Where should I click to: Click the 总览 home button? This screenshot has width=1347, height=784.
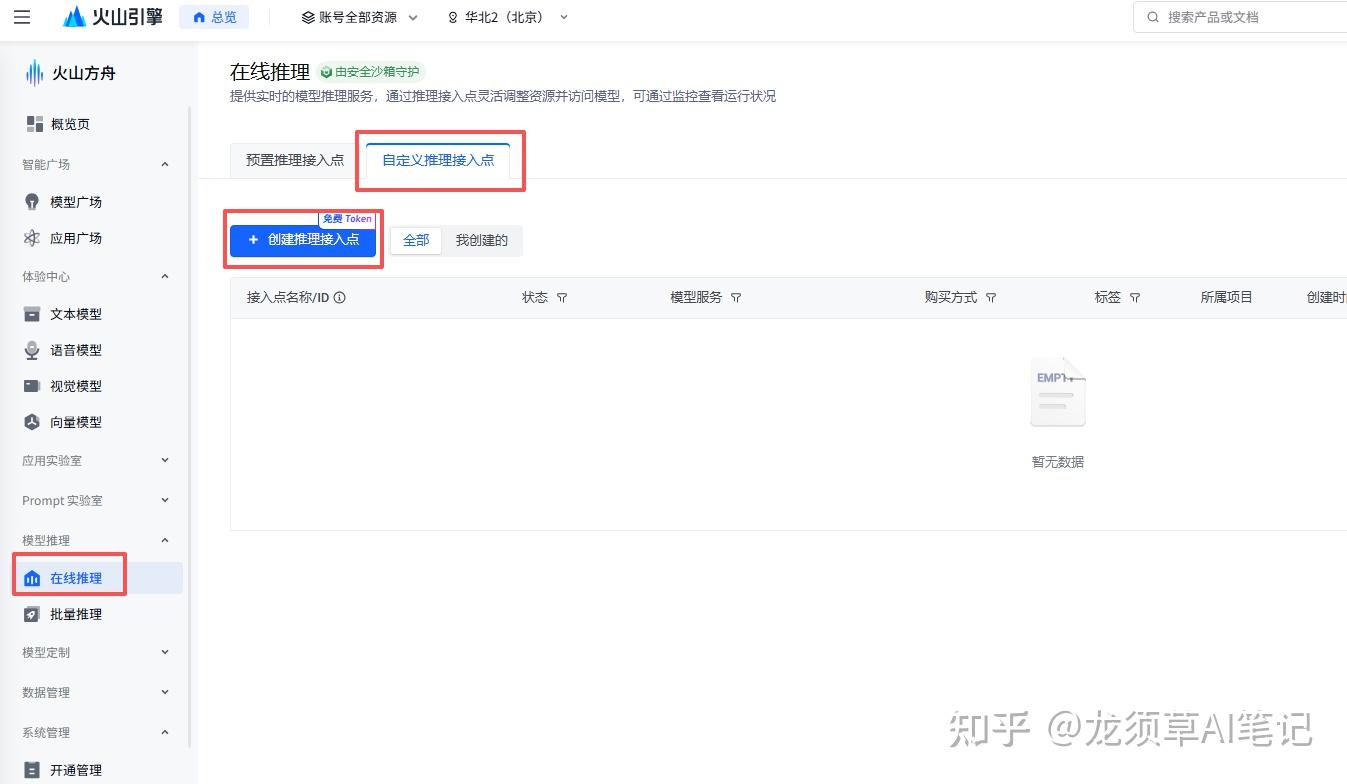pyautogui.click(x=214, y=17)
